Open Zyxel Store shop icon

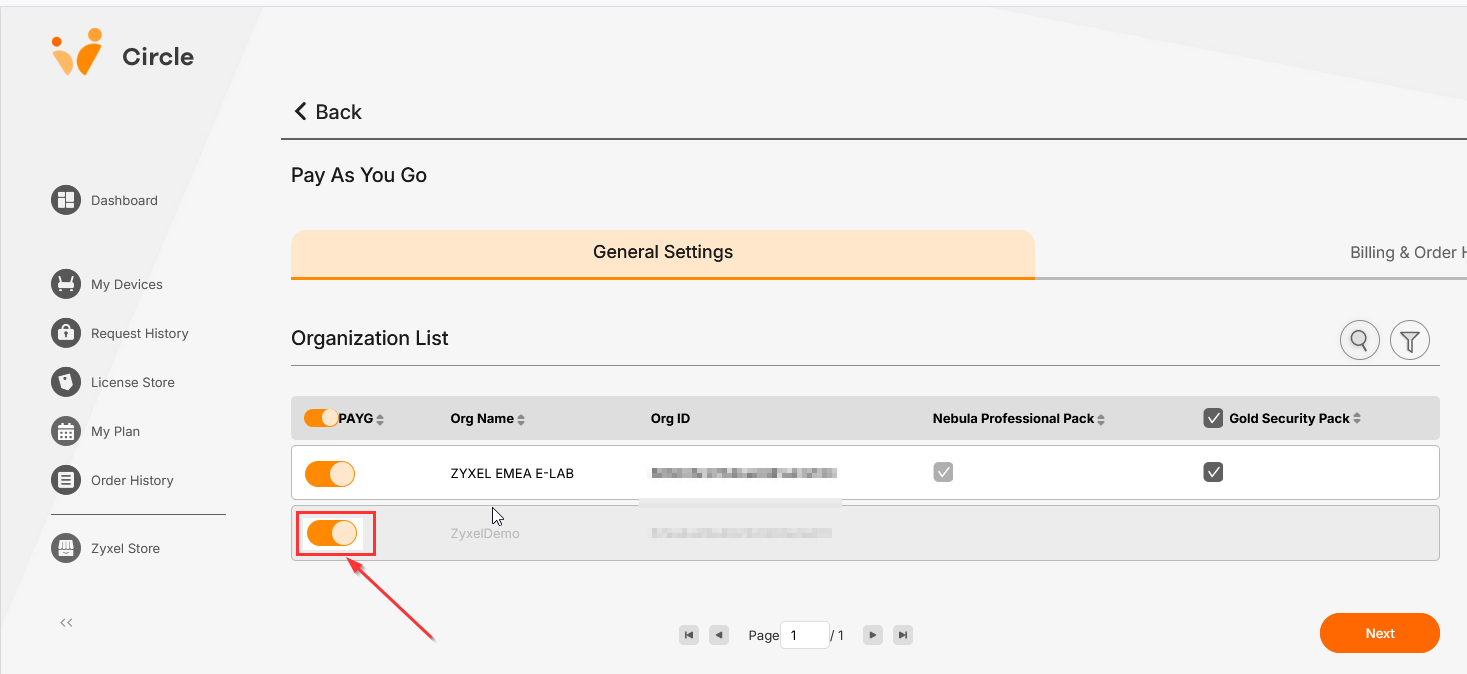tap(66, 548)
